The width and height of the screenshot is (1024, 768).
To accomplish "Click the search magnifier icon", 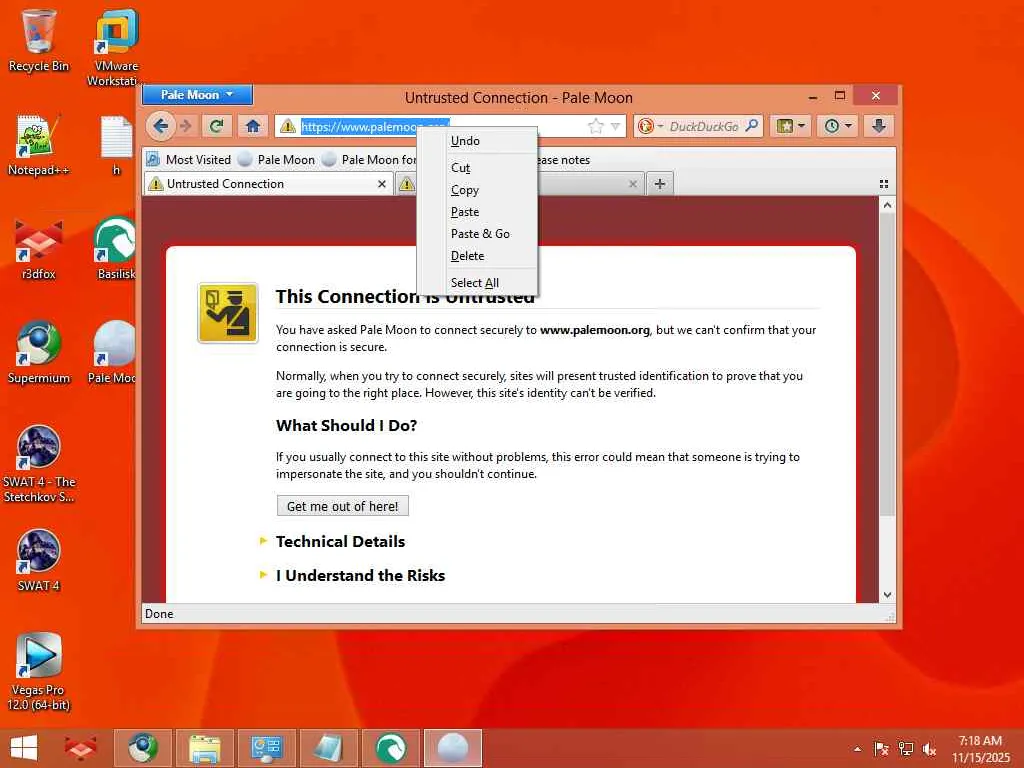I will tap(752, 125).
